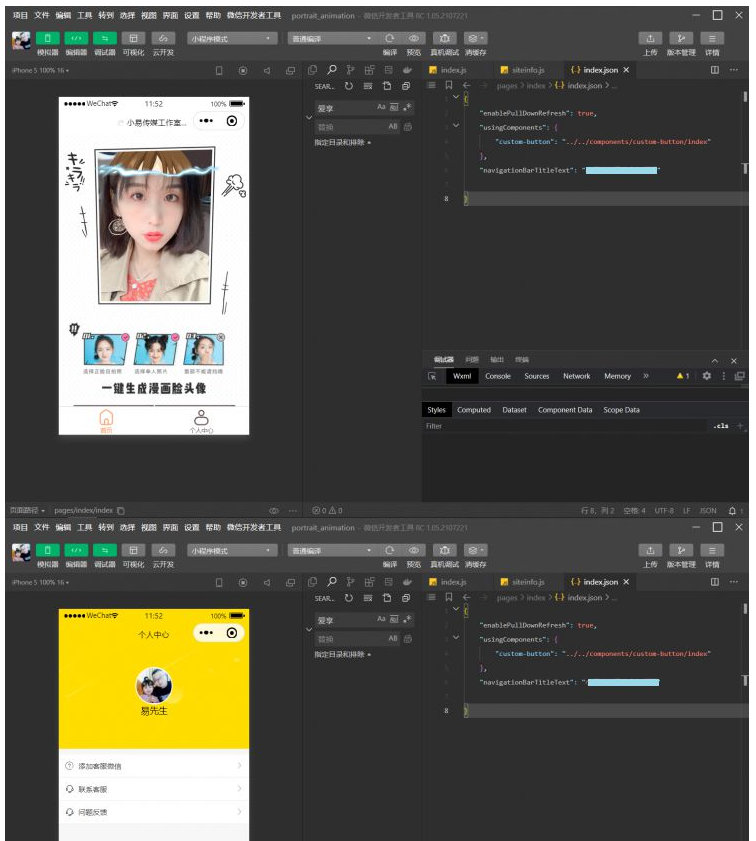756x841 pixels.
Task: Click the 可视化 icon in the upper window toolbar
Action: coord(134,38)
